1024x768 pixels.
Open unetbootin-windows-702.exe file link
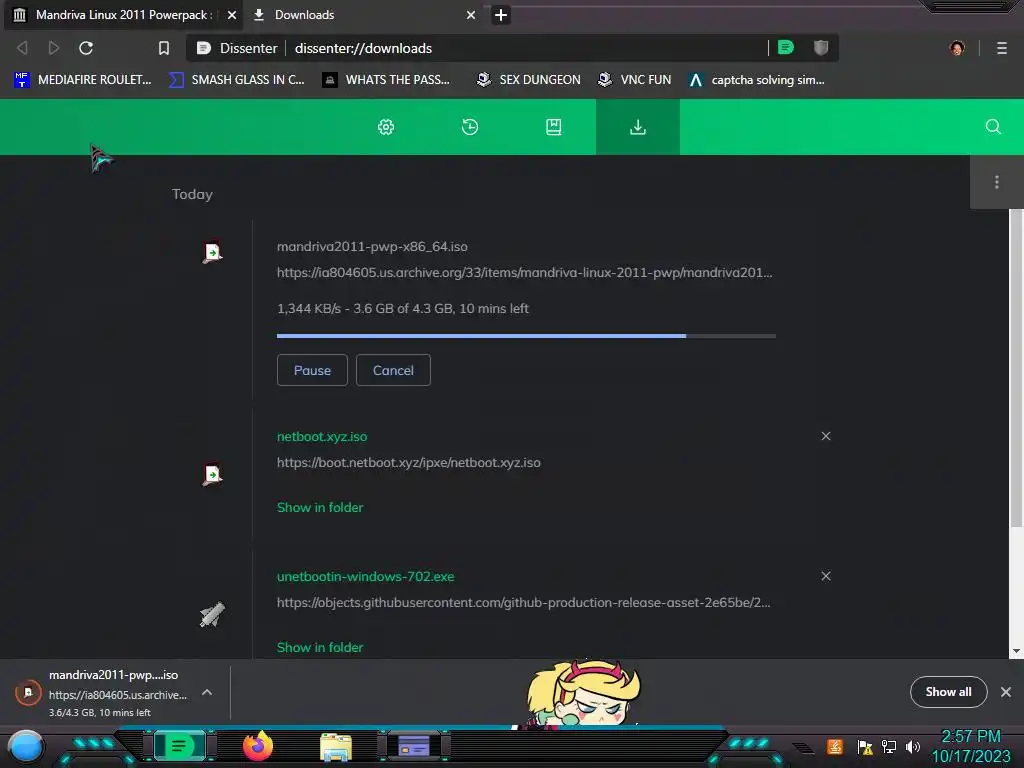coord(366,577)
